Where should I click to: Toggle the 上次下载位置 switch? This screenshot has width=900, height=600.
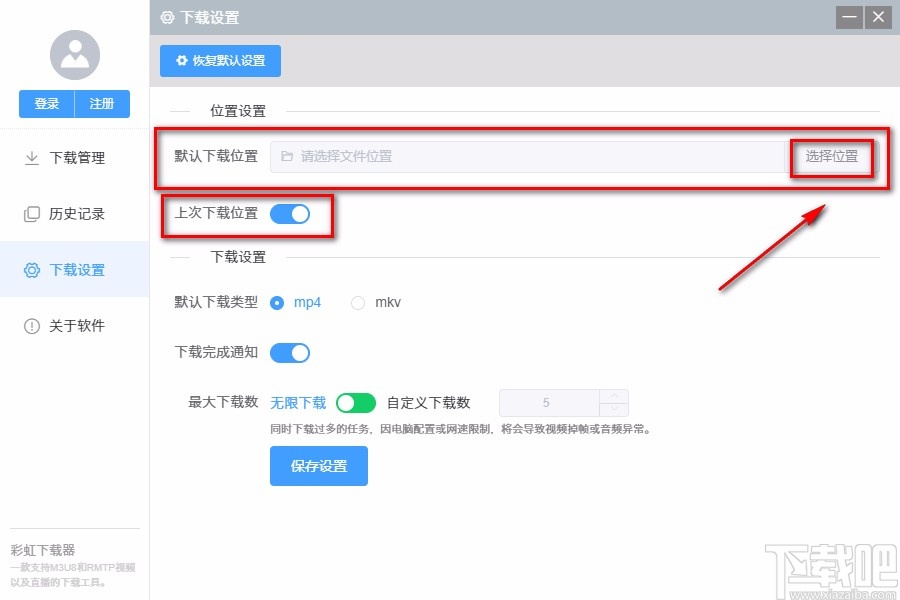click(290, 215)
